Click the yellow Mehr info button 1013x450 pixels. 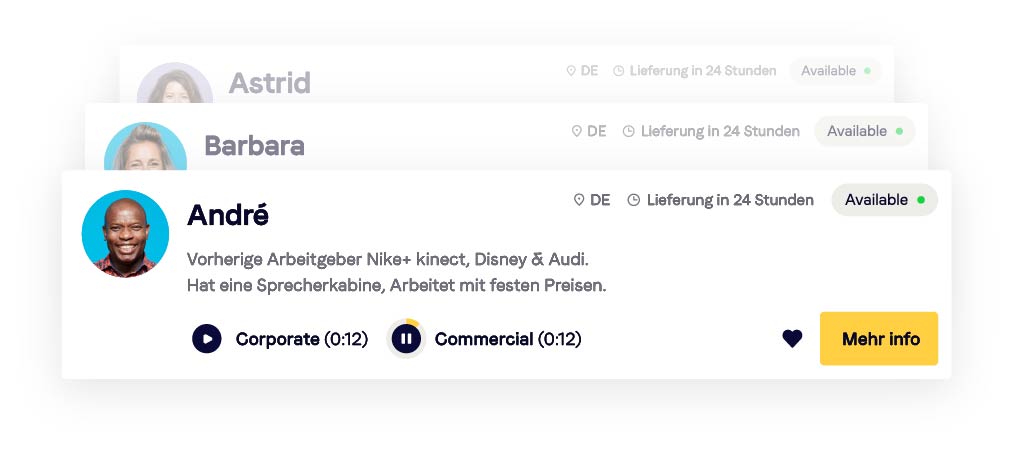[879, 339]
